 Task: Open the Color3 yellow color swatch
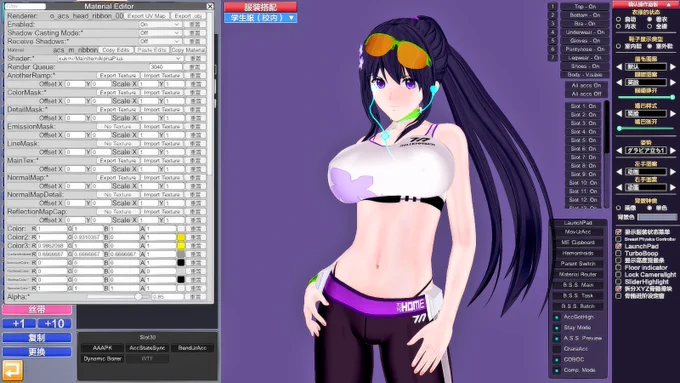tap(181, 246)
